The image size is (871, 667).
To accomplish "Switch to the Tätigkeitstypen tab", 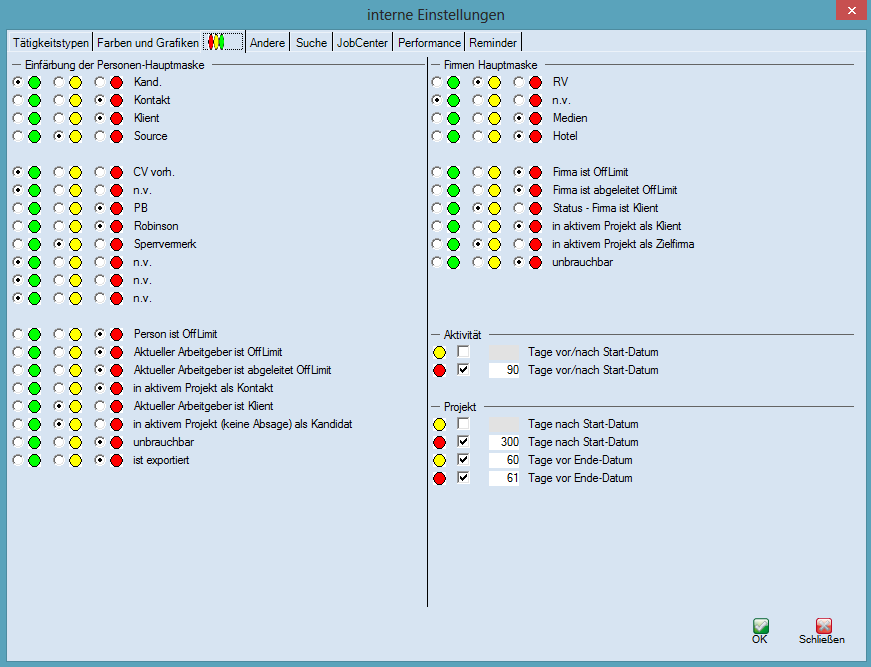I will [50, 43].
